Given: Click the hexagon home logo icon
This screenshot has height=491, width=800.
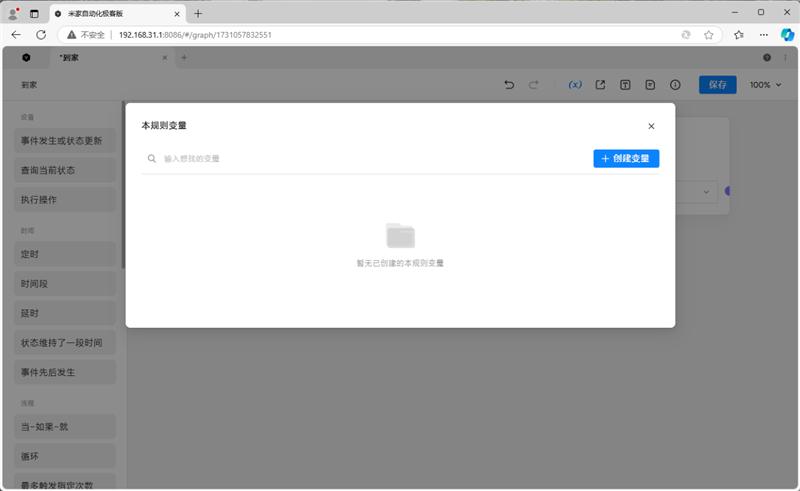Looking at the screenshot, I should click(26, 58).
